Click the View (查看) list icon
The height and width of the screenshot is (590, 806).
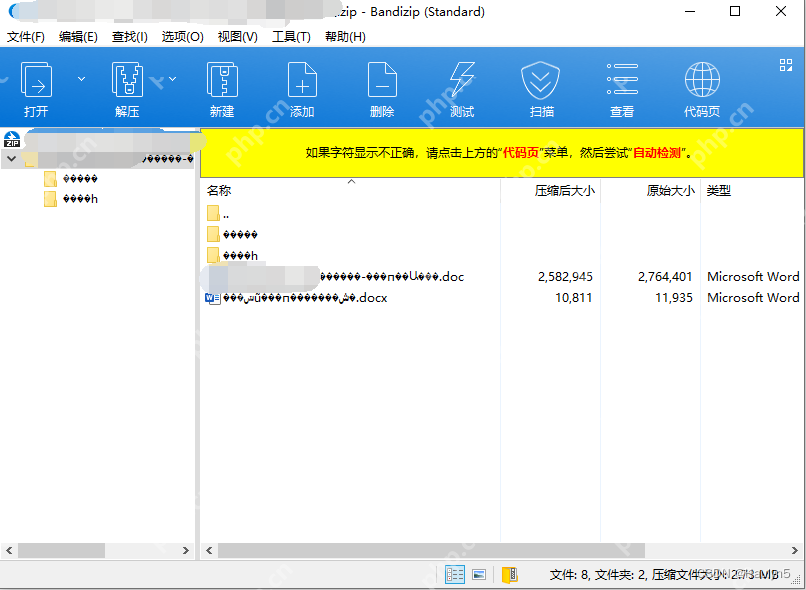(x=622, y=79)
